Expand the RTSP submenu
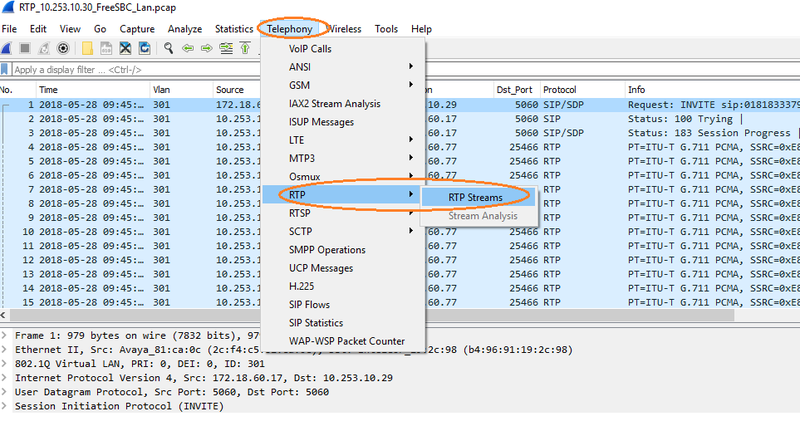The height and width of the screenshot is (426, 800). [x=343, y=213]
